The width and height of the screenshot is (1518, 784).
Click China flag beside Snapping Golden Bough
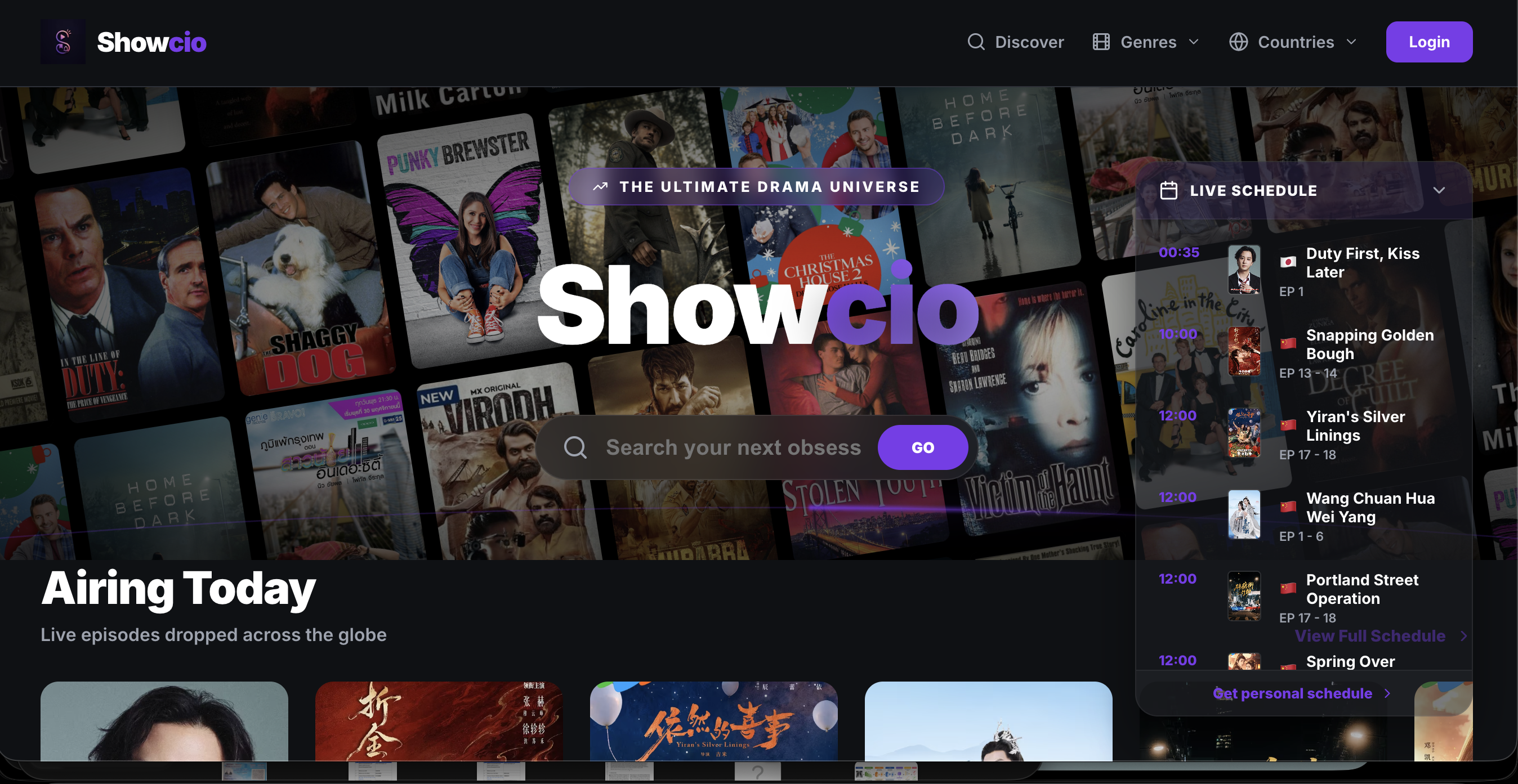pos(1288,343)
